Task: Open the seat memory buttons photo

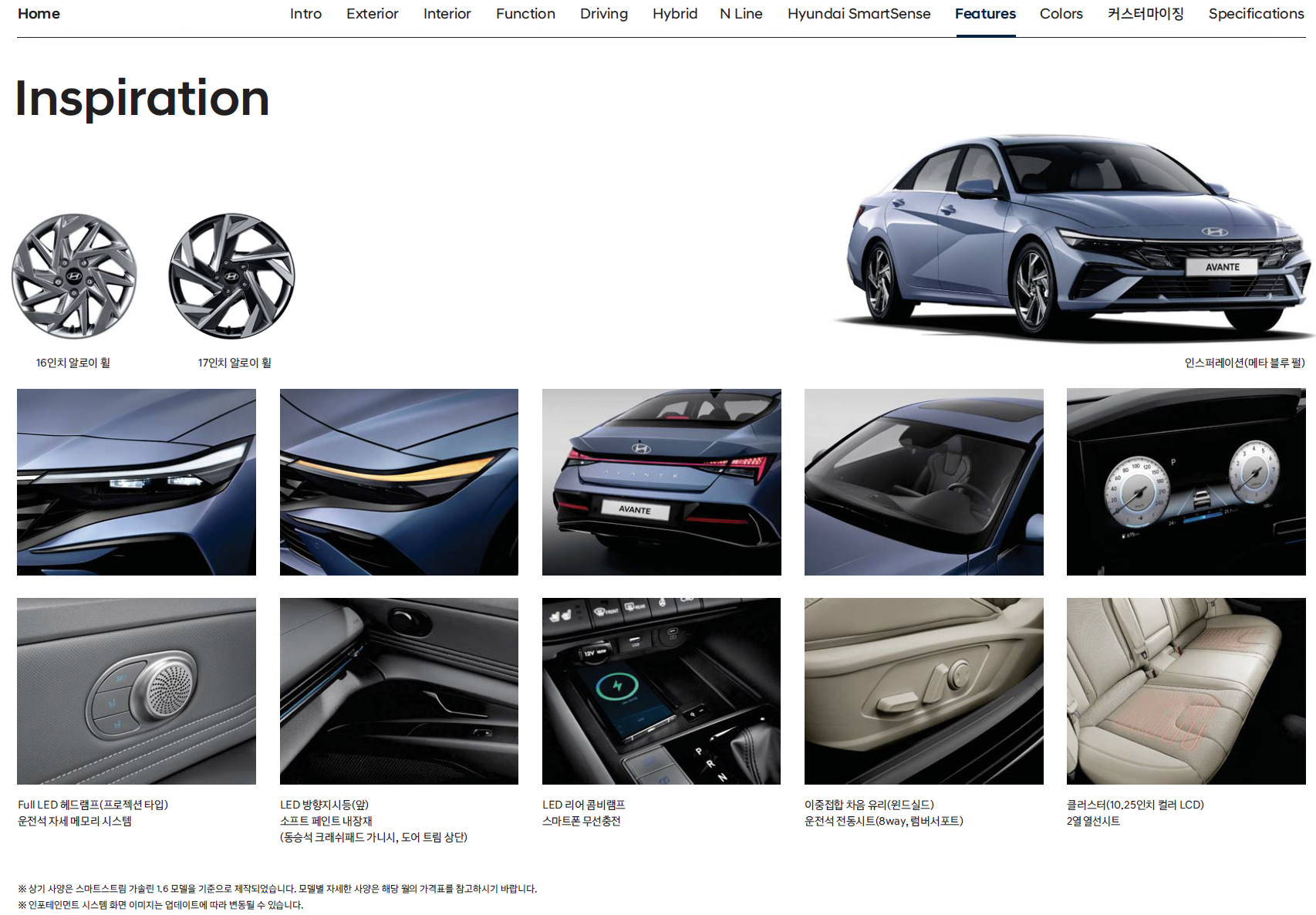Action: (137, 691)
